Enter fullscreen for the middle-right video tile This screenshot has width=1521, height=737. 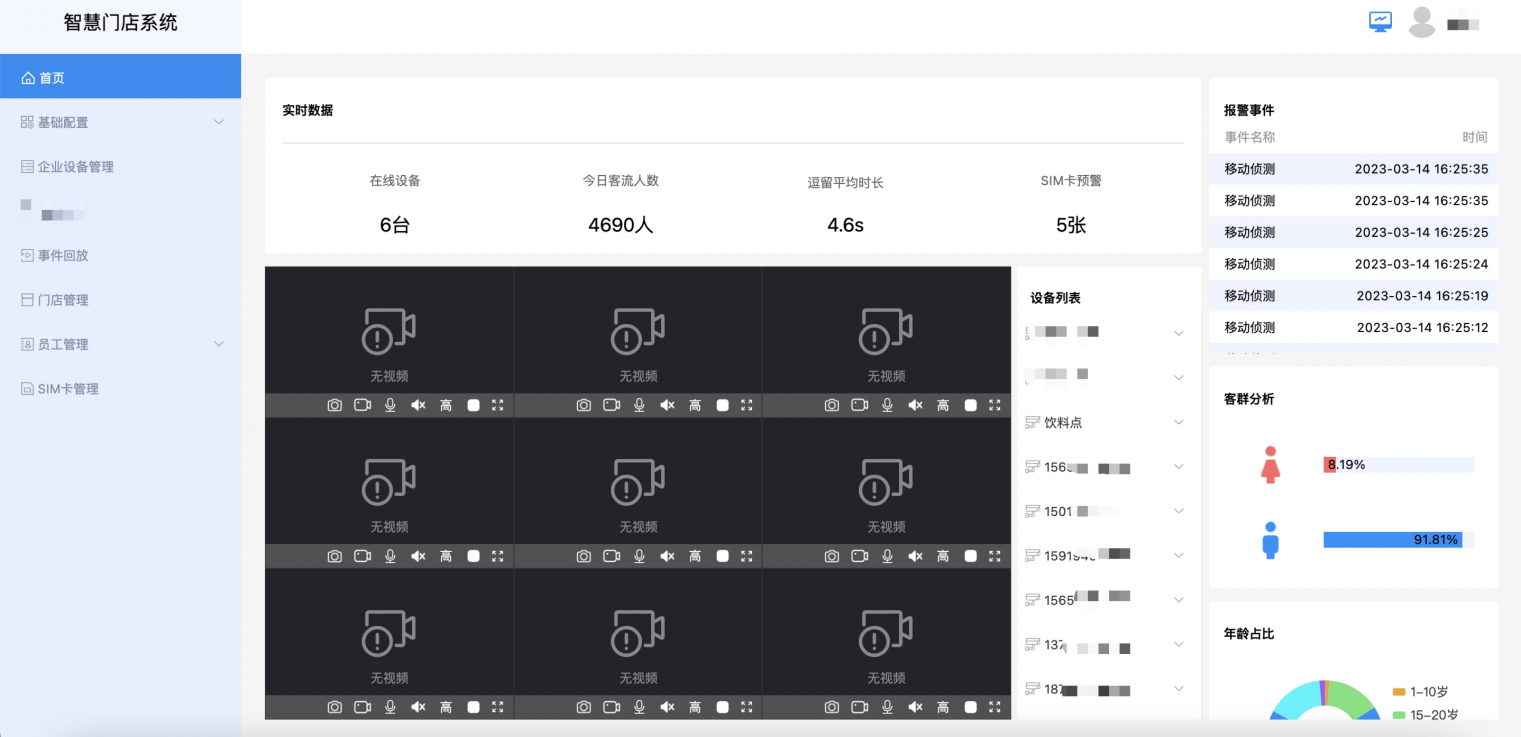click(994, 556)
